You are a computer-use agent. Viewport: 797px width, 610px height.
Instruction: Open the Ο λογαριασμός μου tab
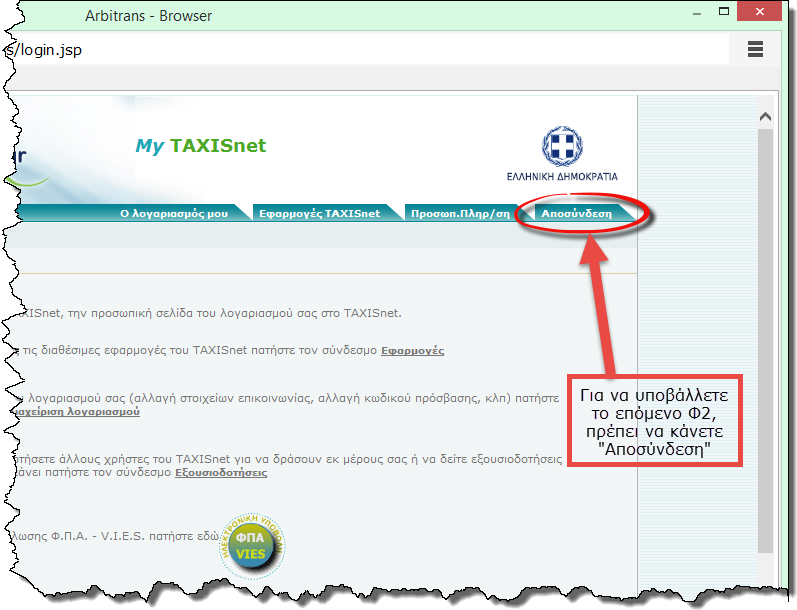tap(174, 214)
